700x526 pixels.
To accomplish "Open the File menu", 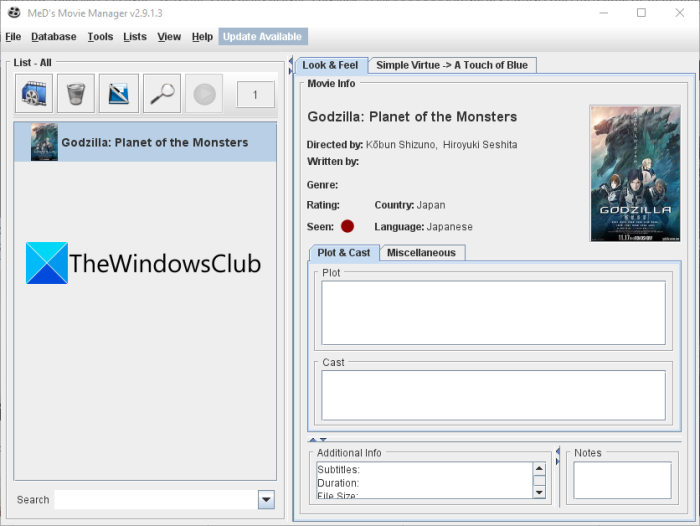I will coord(13,37).
